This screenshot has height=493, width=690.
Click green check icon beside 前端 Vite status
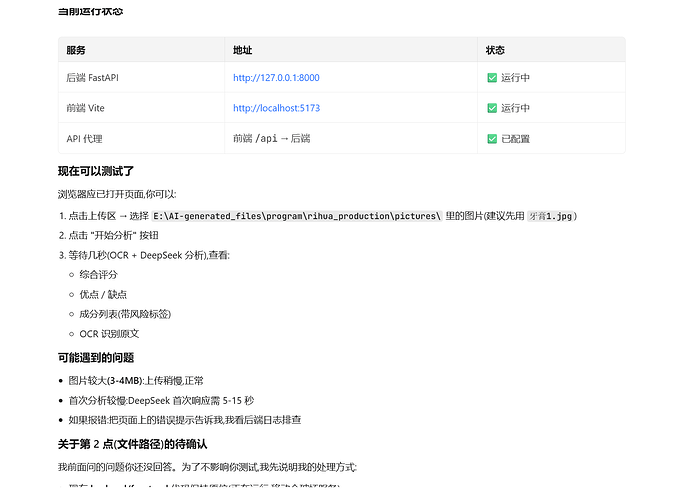492,108
